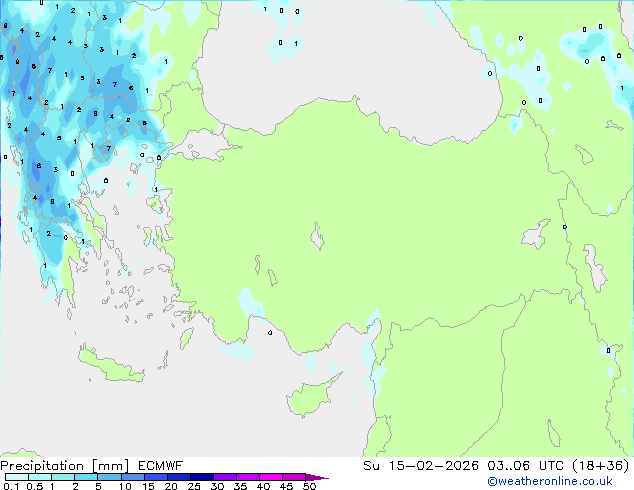634x490 pixels.
Task: Click the legend value "40"
Action: [263, 486]
